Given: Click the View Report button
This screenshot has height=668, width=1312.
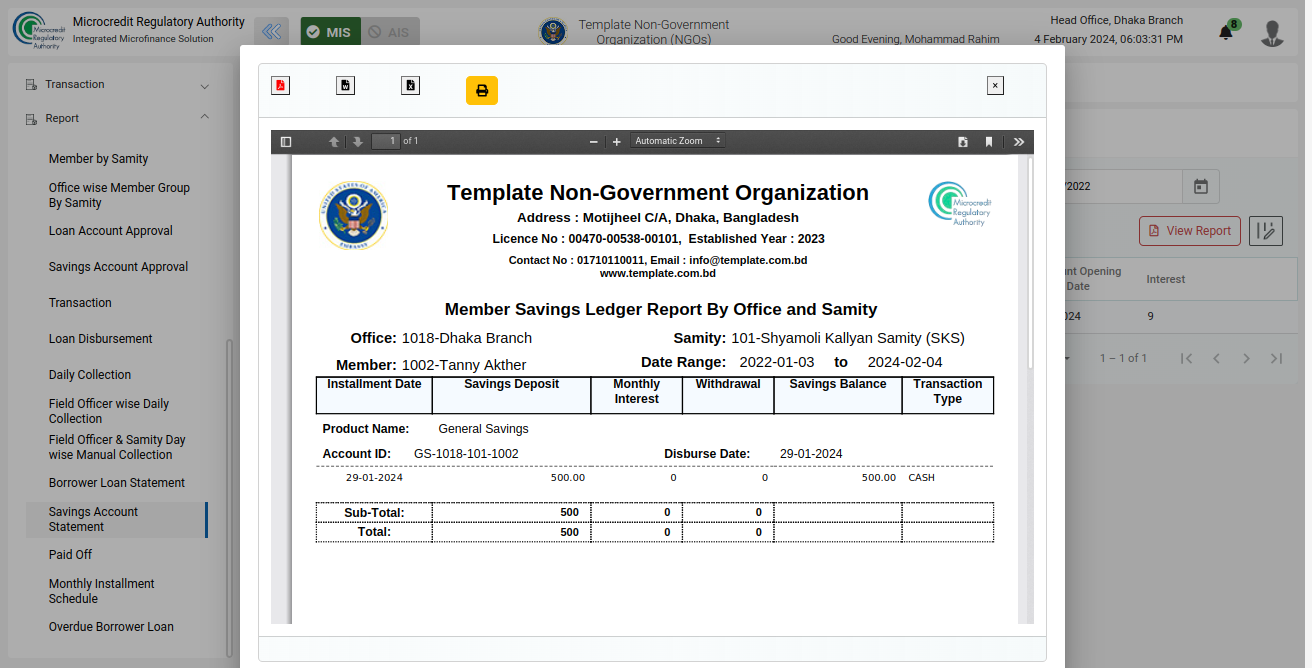Looking at the screenshot, I should 1190,231.
